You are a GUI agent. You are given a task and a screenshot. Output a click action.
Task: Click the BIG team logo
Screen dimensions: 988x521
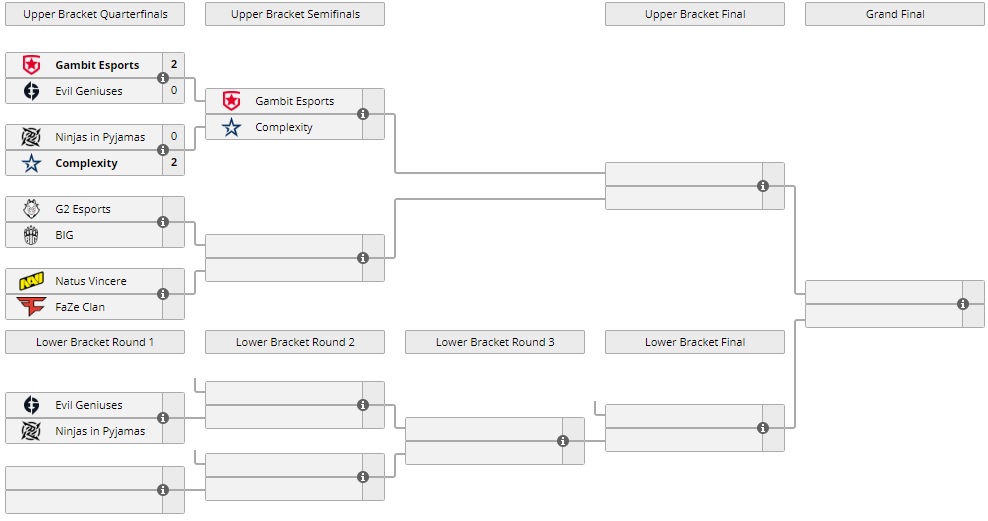pos(31,235)
